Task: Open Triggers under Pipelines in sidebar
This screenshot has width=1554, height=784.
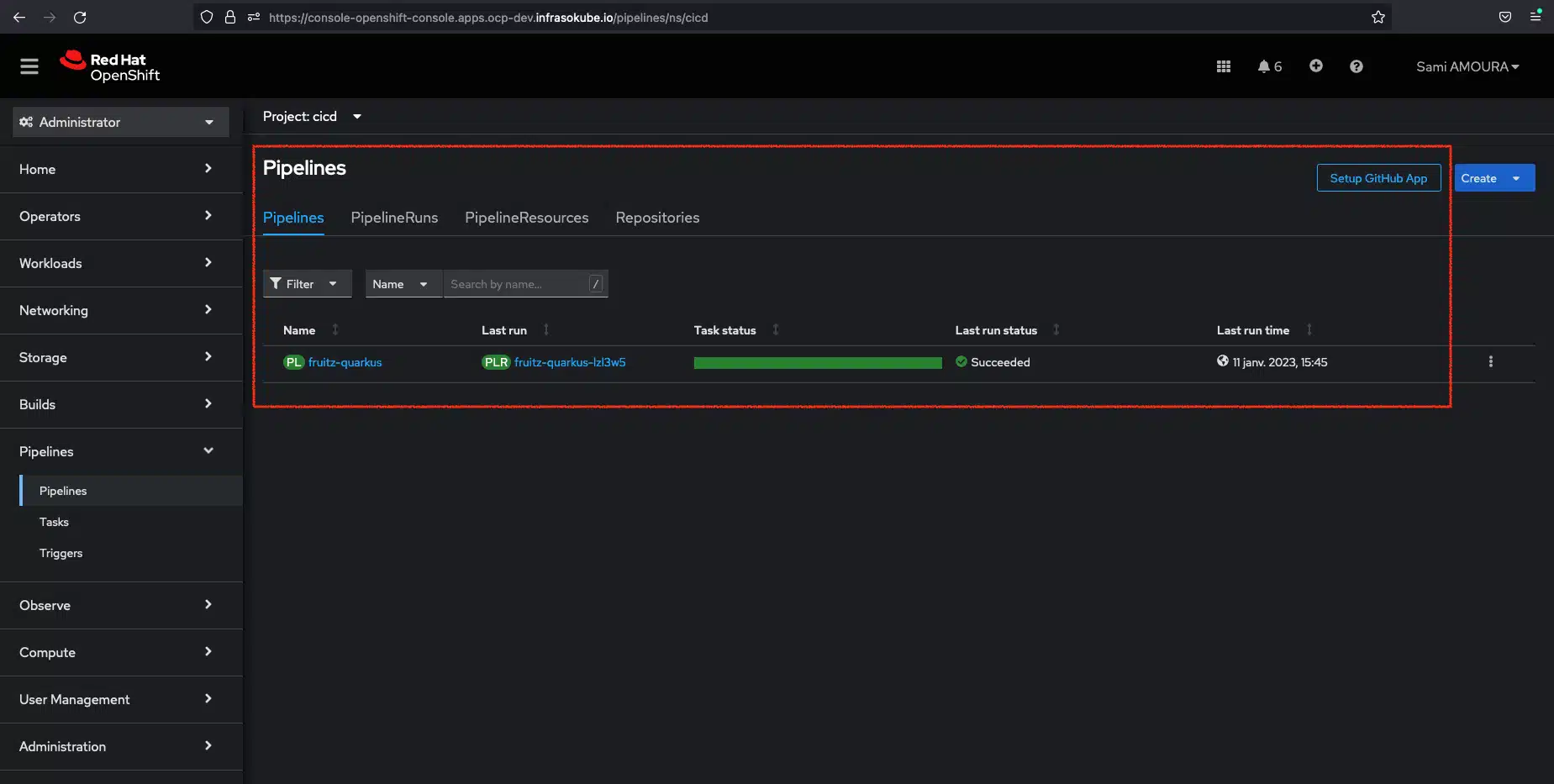Action: click(x=61, y=553)
